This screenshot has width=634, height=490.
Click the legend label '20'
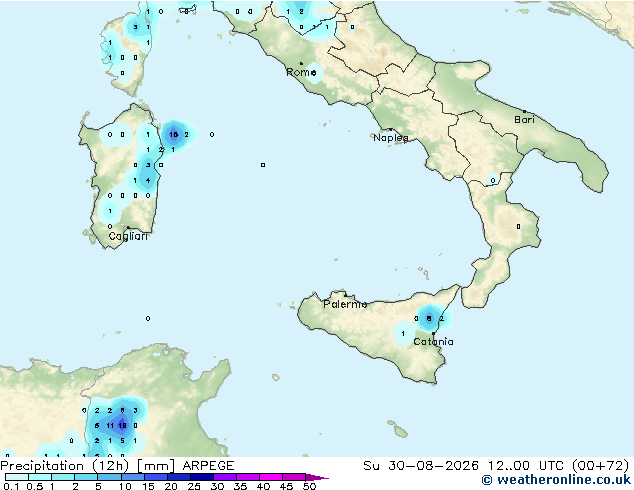171,486
